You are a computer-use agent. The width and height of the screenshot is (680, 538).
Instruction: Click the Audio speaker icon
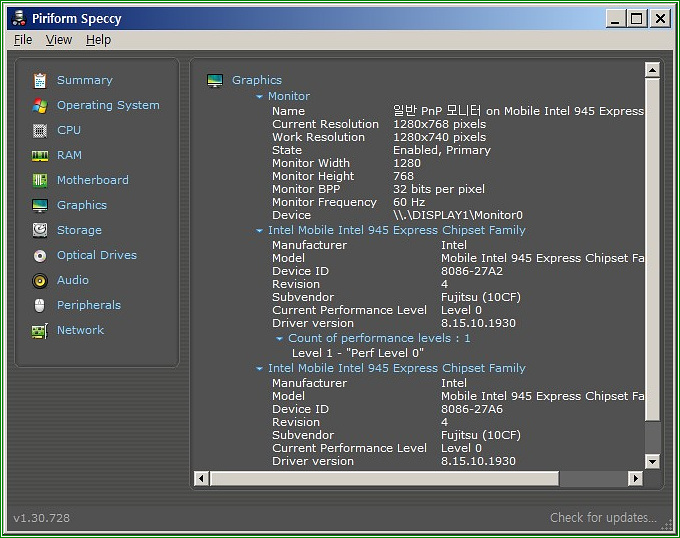(x=40, y=281)
